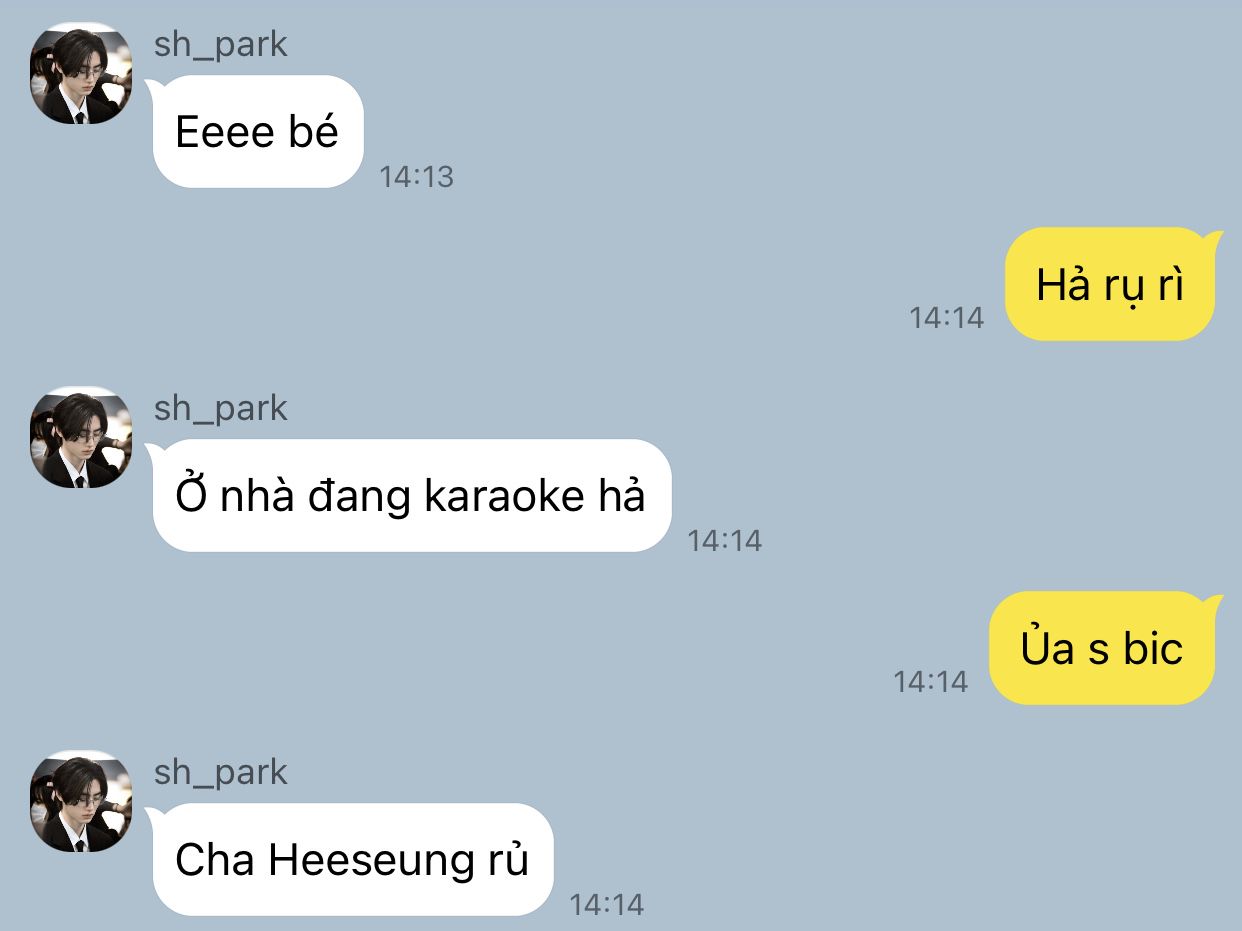Select the 'Cha Heeseung rủ' message bubble
The image size is (1242, 931).
point(352,859)
